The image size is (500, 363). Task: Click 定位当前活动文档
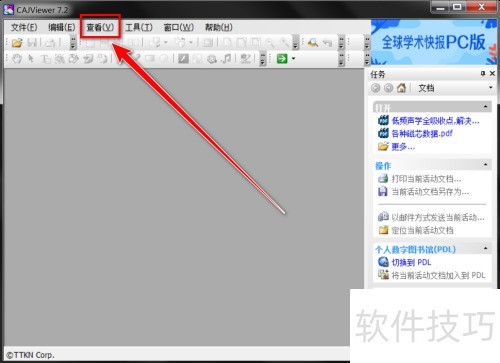[422, 230]
